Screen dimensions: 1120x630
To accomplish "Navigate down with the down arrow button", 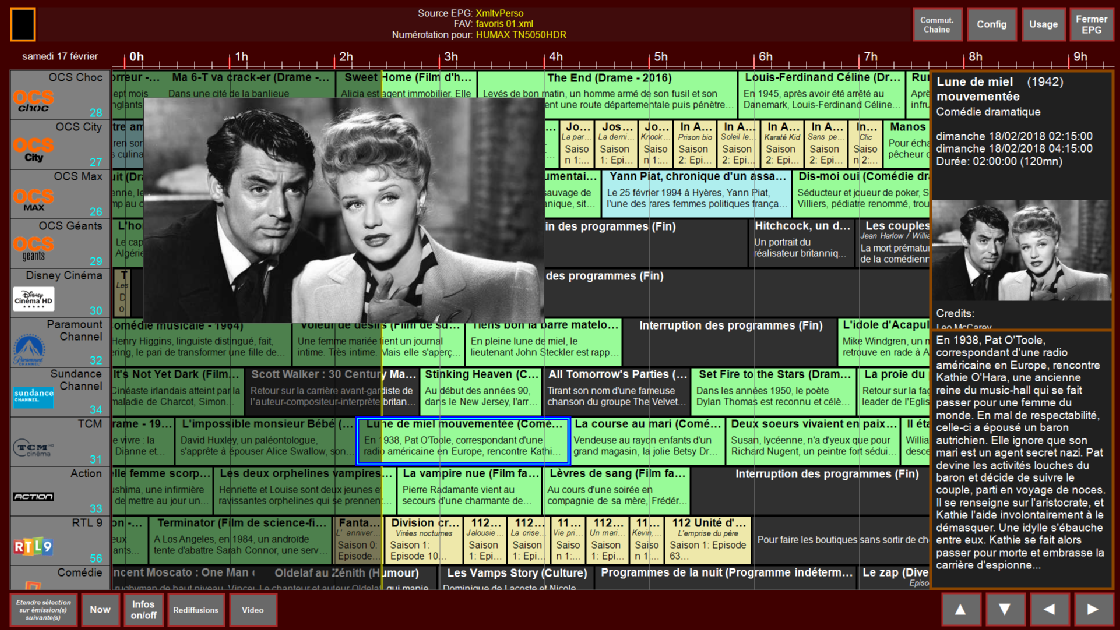I will pyautogui.click(x=1004, y=609).
